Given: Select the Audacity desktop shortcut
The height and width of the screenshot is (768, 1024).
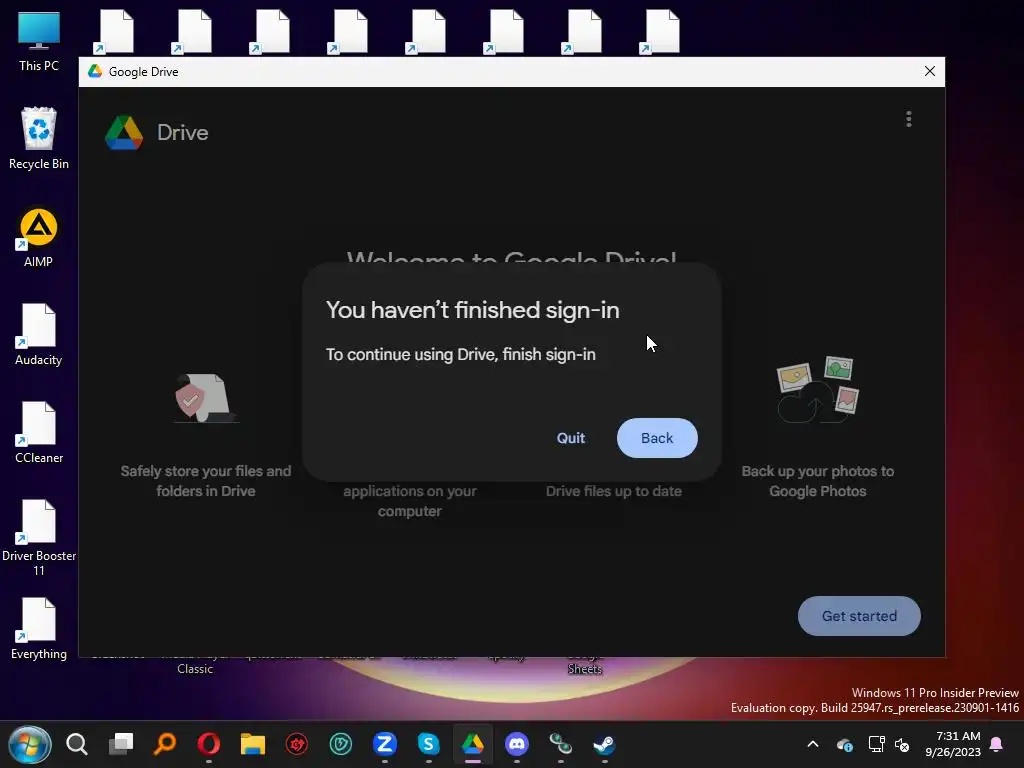Looking at the screenshot, I should 39,334.
